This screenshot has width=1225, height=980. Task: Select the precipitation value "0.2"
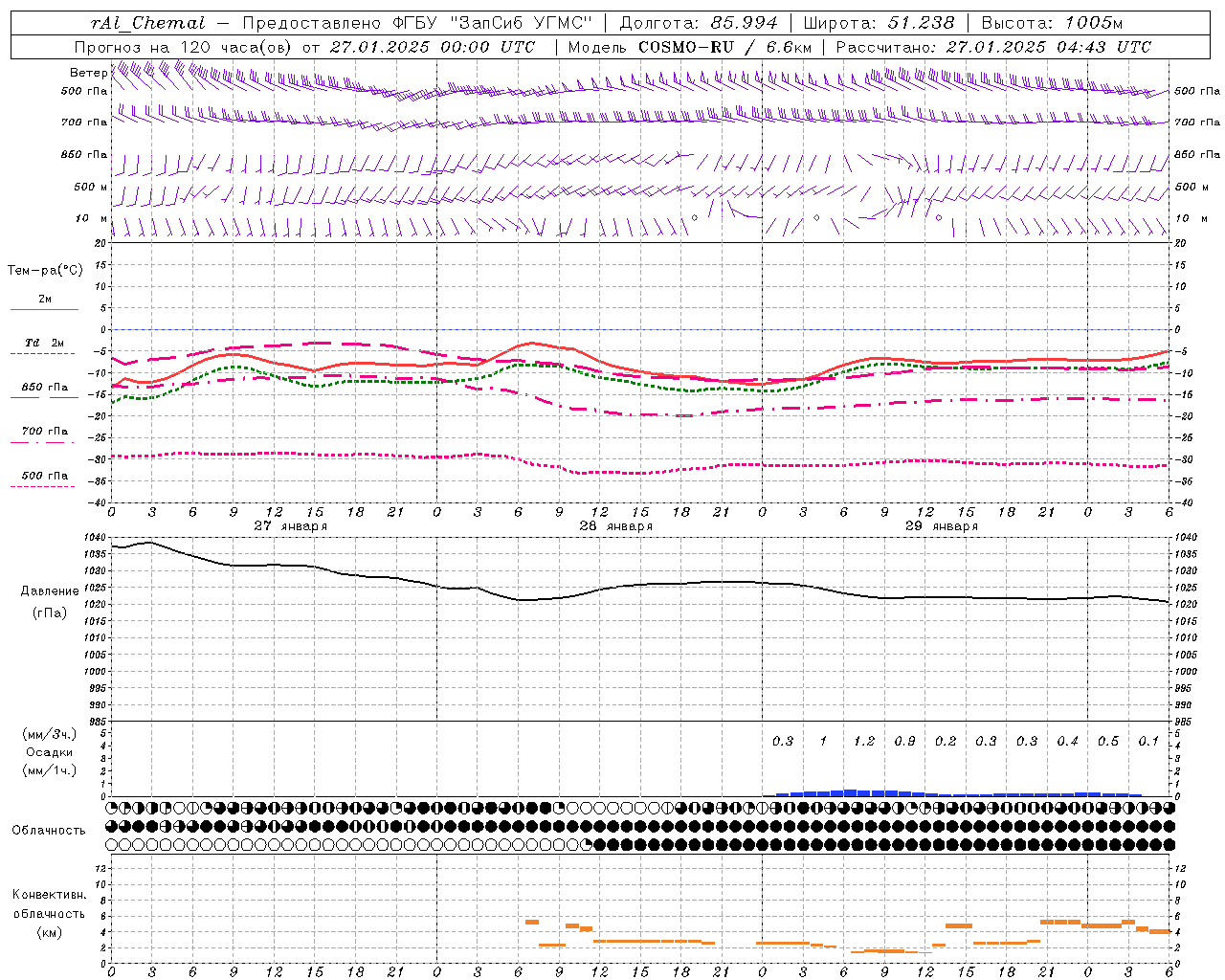946,741
